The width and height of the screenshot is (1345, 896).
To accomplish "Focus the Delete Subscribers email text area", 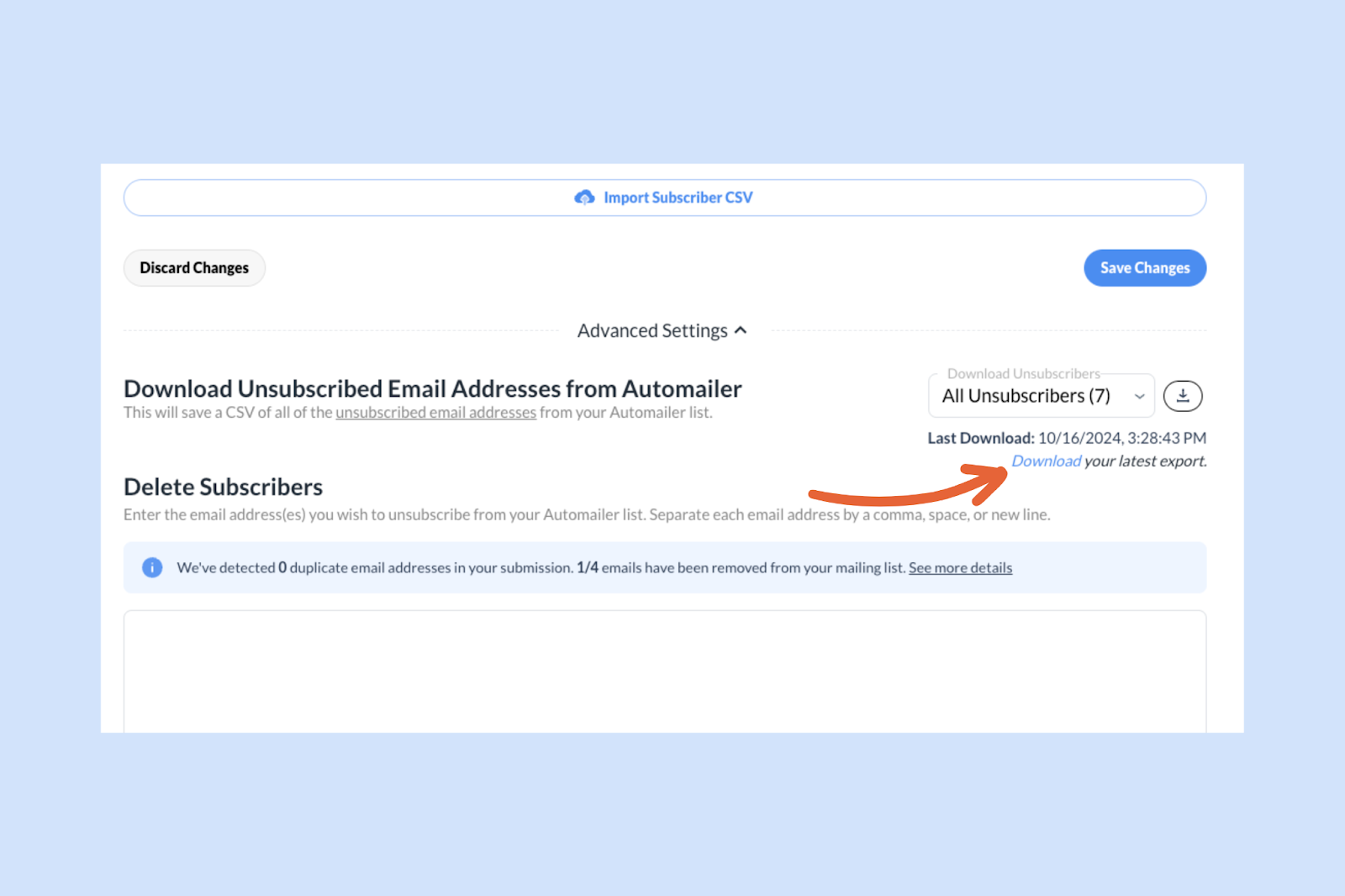I will tap(664, 670).
